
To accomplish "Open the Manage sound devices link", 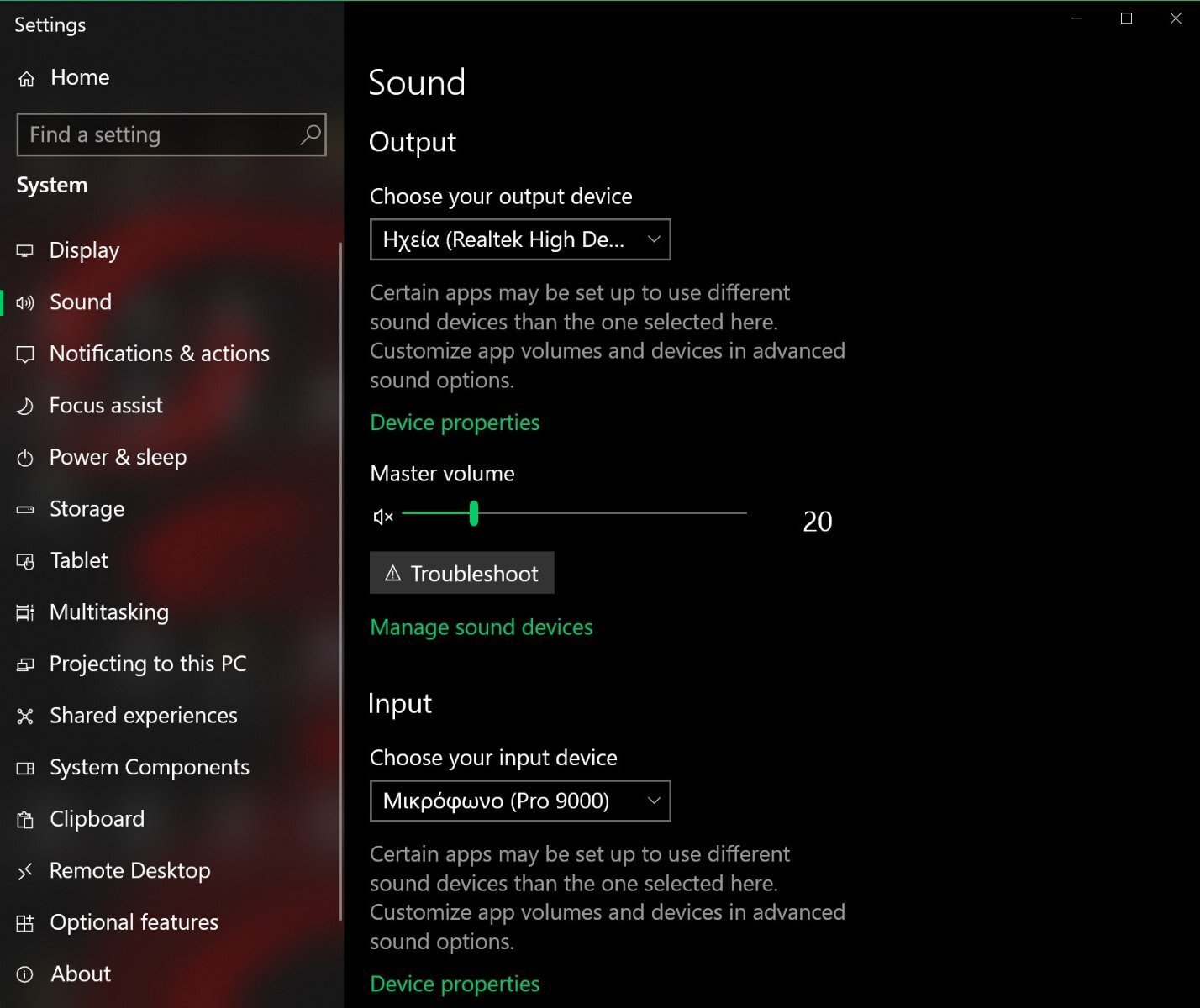I will click(482, 627).
